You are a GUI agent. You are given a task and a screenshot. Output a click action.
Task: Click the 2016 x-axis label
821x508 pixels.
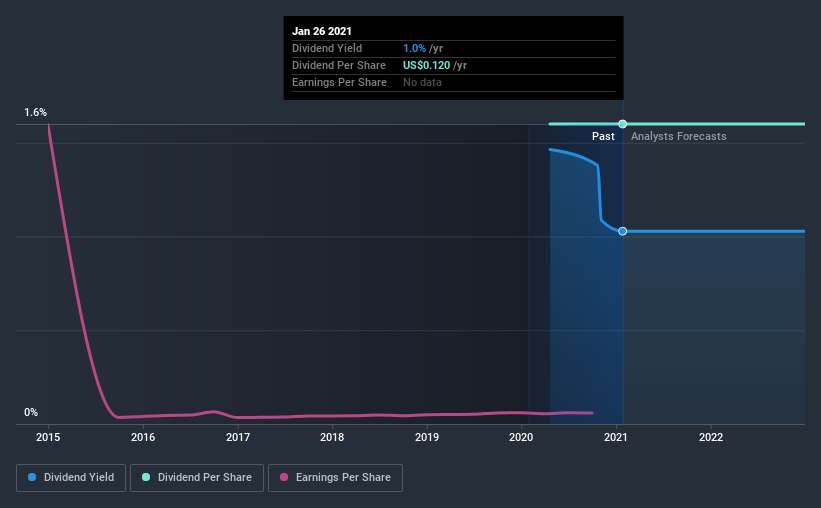pos(143,437)
